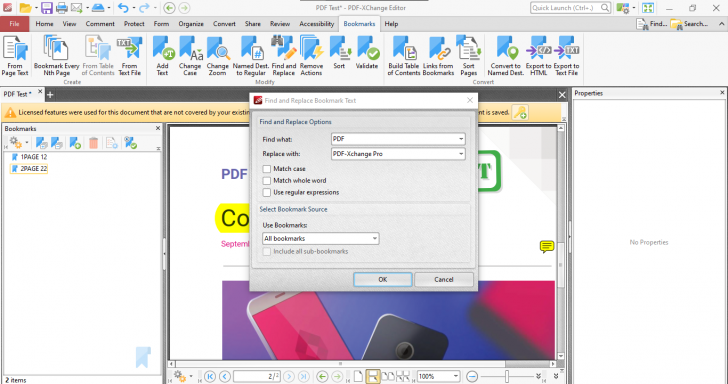Open the Open-file folder dropdown arrow
The width and height of the screenshot is (728, 384).
tap(36, 7)
